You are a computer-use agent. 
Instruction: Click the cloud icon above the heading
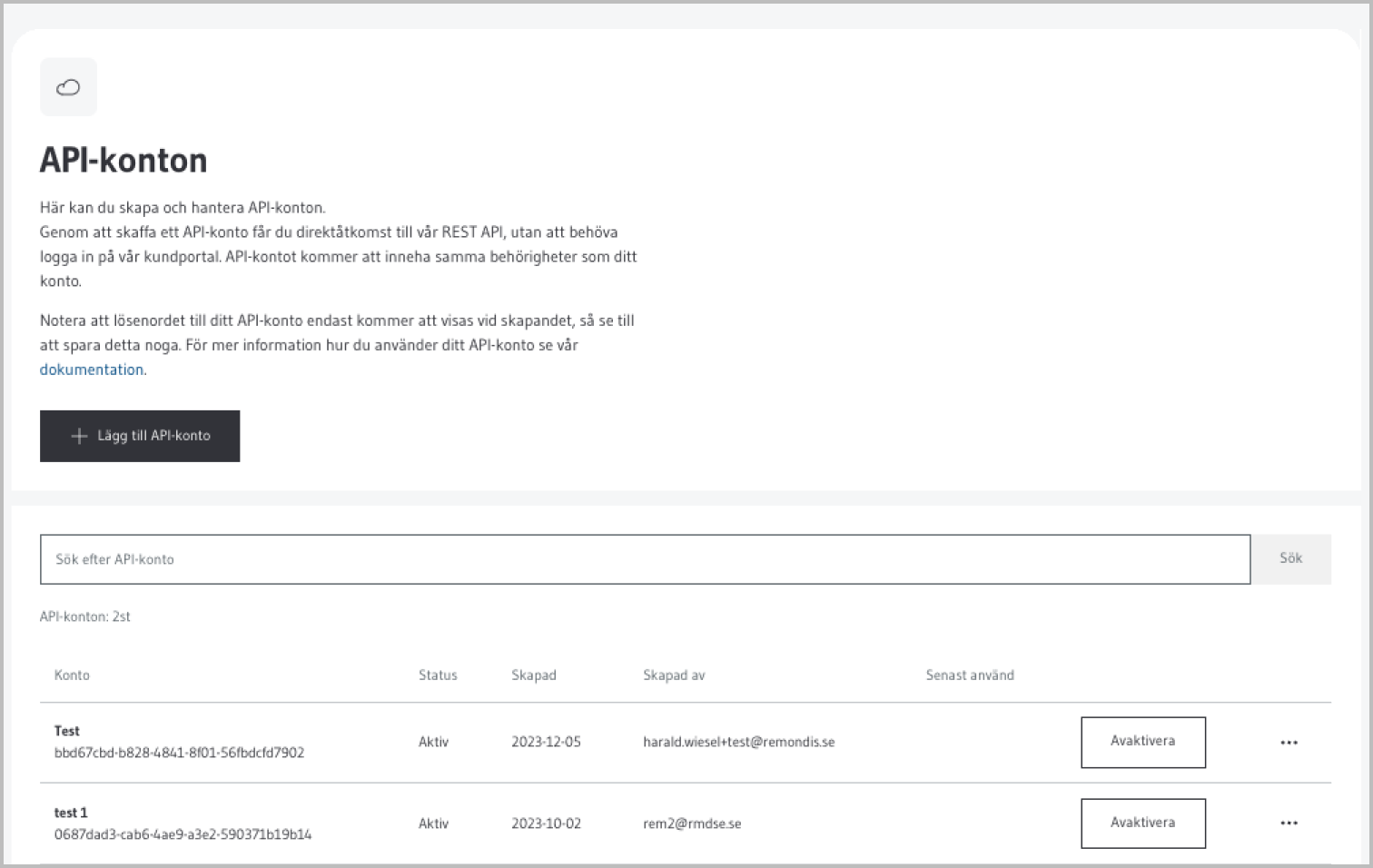[68, 87]
